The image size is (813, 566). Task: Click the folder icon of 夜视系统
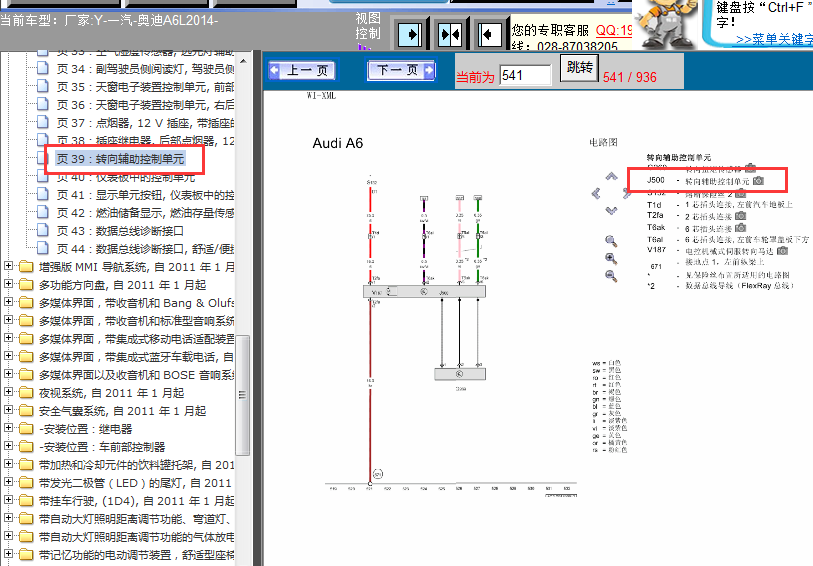(26, 393)
